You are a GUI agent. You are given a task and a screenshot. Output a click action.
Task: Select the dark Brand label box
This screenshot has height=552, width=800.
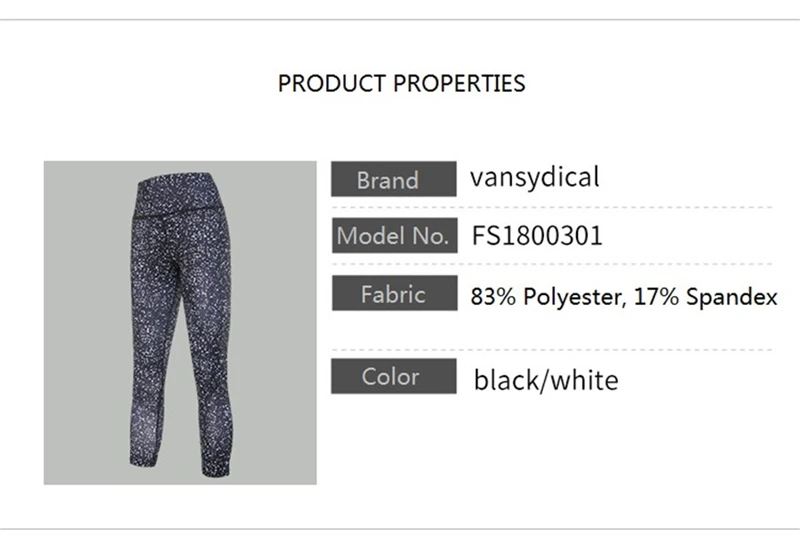393,179
